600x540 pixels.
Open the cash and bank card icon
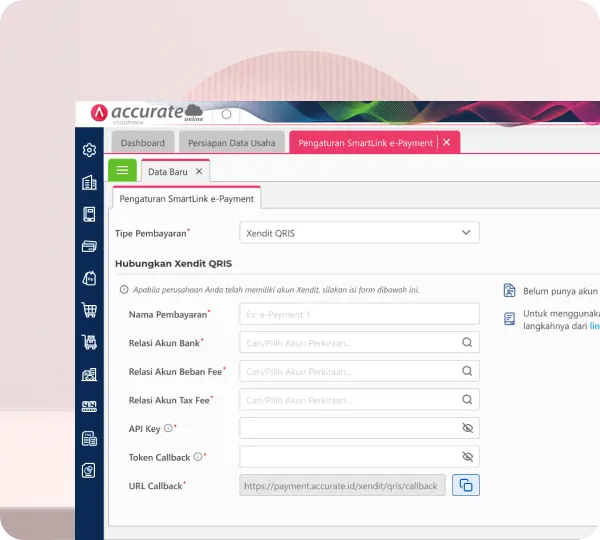pos(89,246)
